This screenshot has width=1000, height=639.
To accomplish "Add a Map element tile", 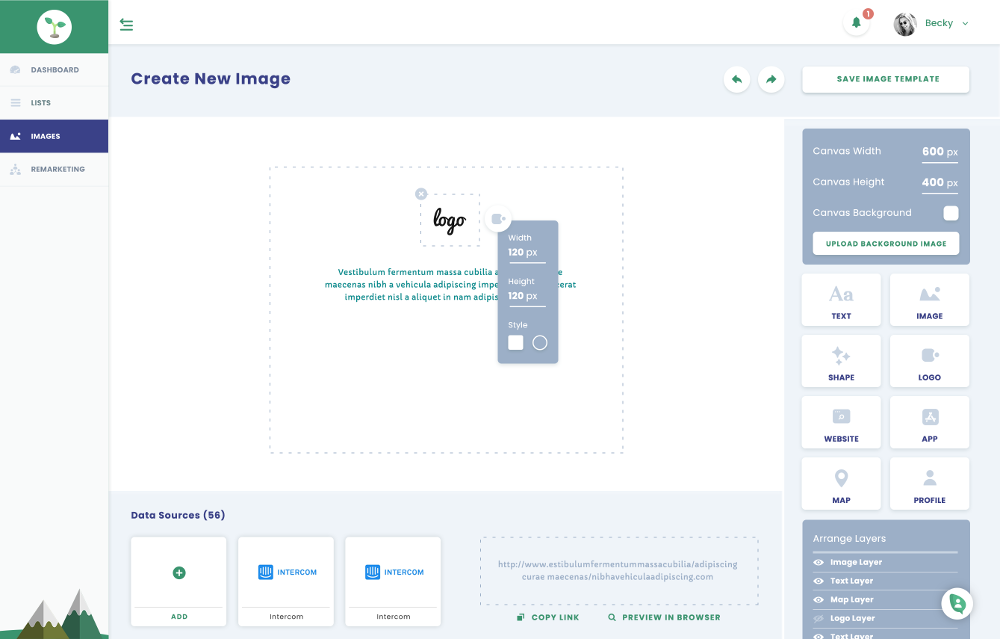I will point(841,483).
